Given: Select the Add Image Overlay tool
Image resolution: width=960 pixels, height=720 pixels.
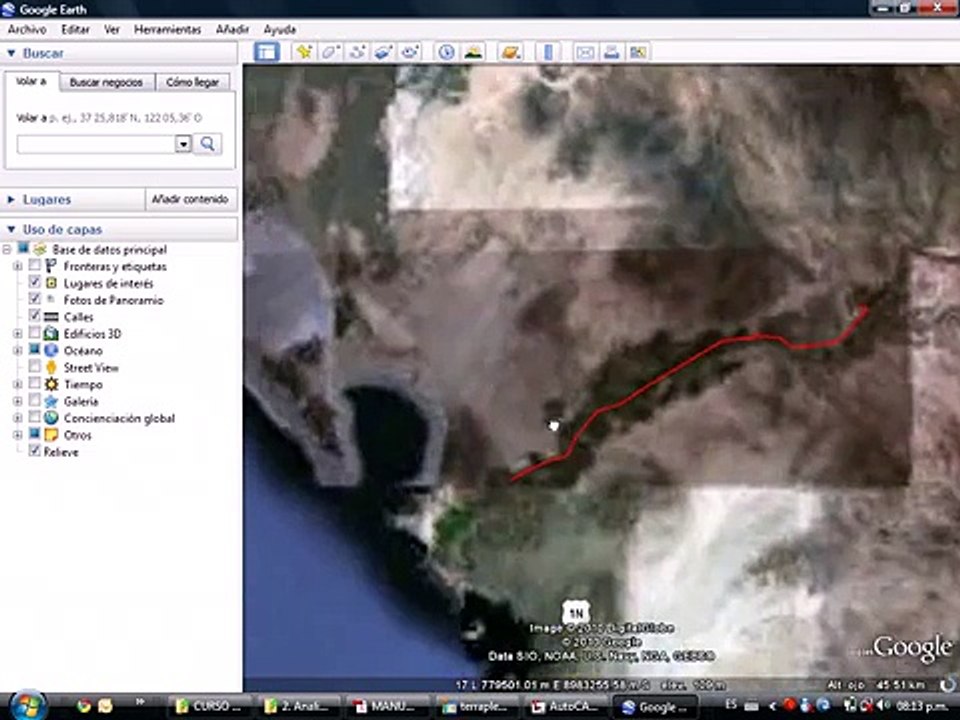Looking at the screenshot, I should coord(383,52).
